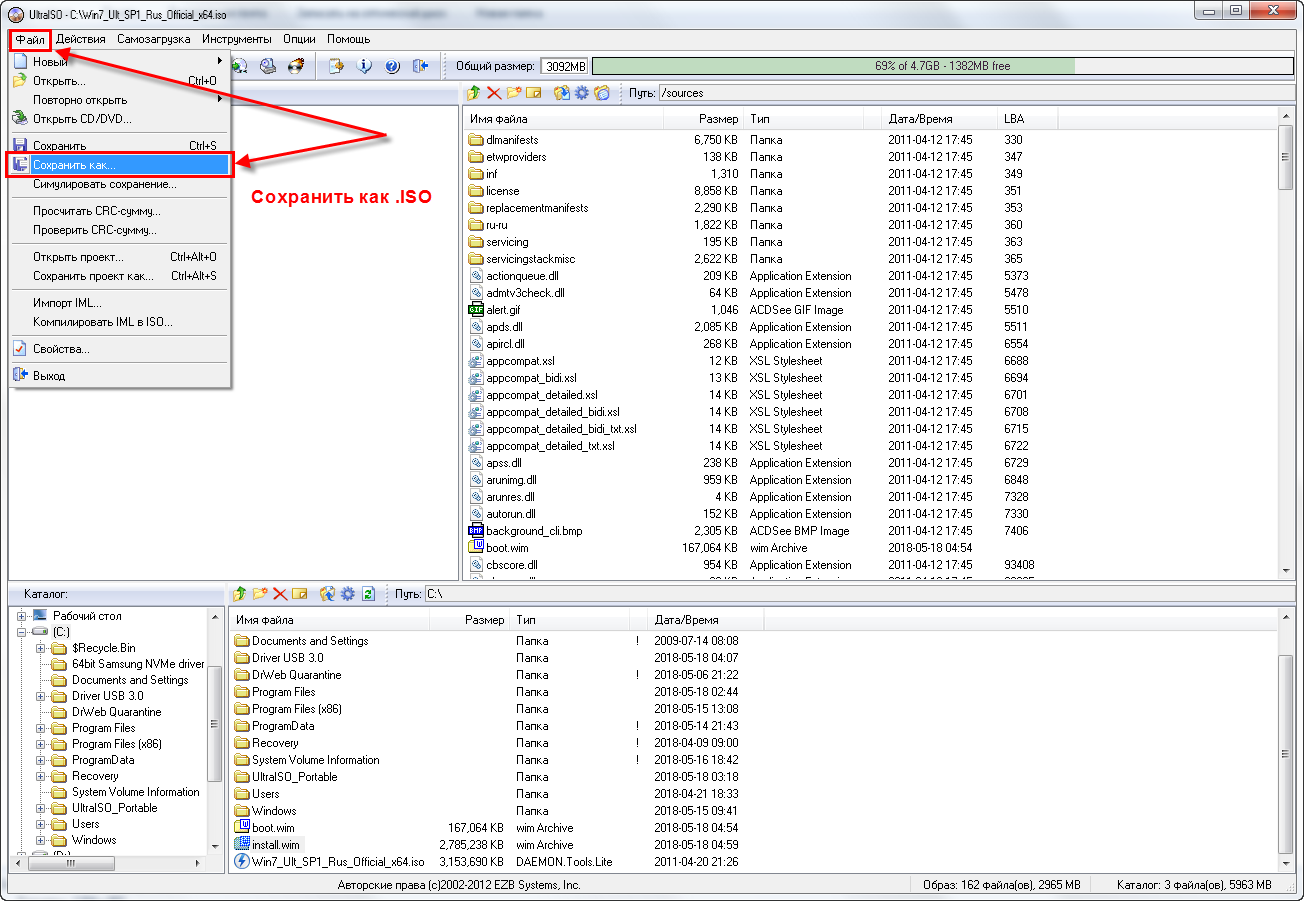Click red X delete icon in local pane
Viewport: 1304px width, 901px height.
pyautogui.click(x=280, y=593)
